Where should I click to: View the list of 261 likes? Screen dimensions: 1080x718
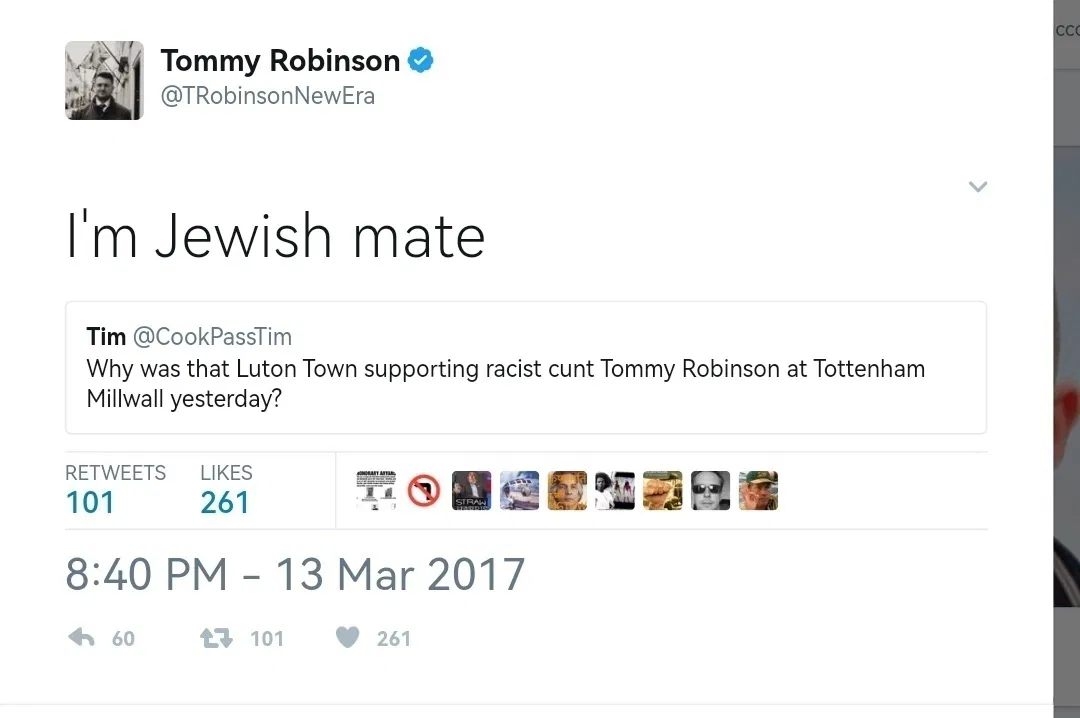click(226, 489)
